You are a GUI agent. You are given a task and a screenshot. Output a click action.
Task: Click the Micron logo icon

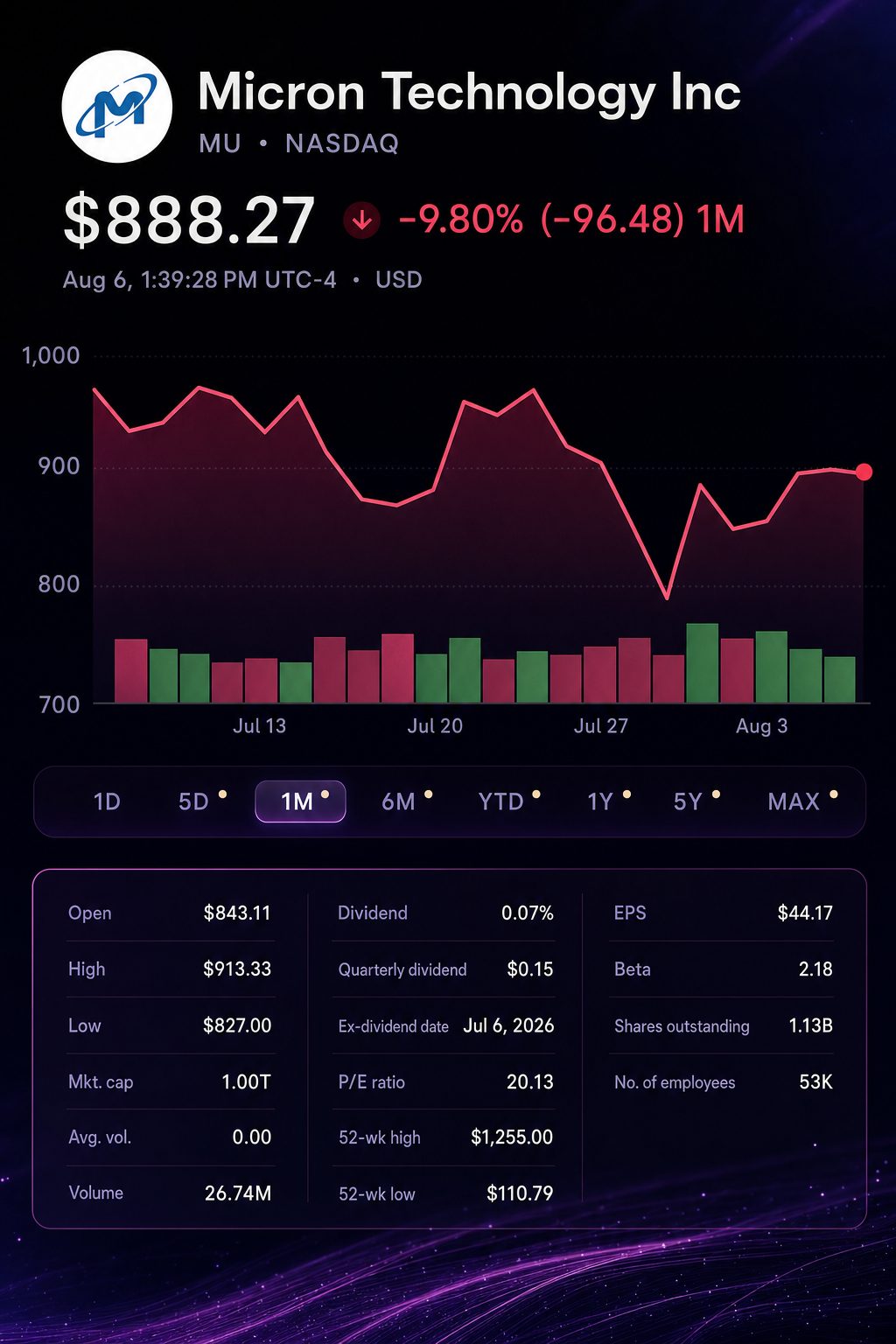click(x=116, y=107)
